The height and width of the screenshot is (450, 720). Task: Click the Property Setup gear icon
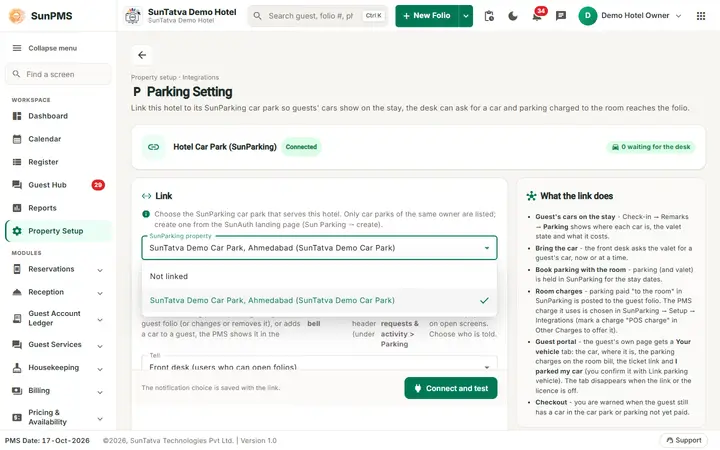(x=17, y=231)
